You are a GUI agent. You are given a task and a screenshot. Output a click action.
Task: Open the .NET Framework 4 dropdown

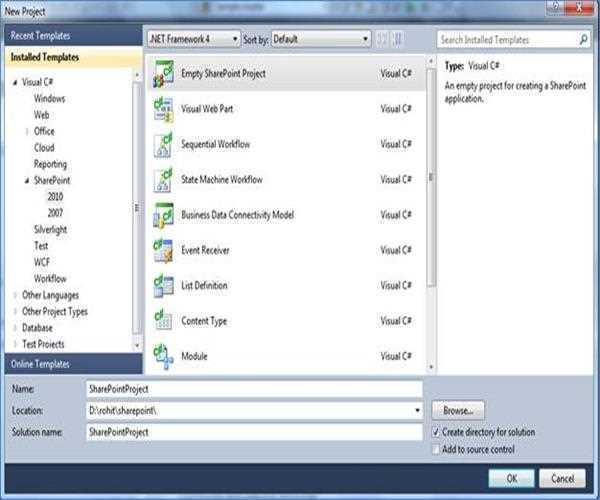194,39
